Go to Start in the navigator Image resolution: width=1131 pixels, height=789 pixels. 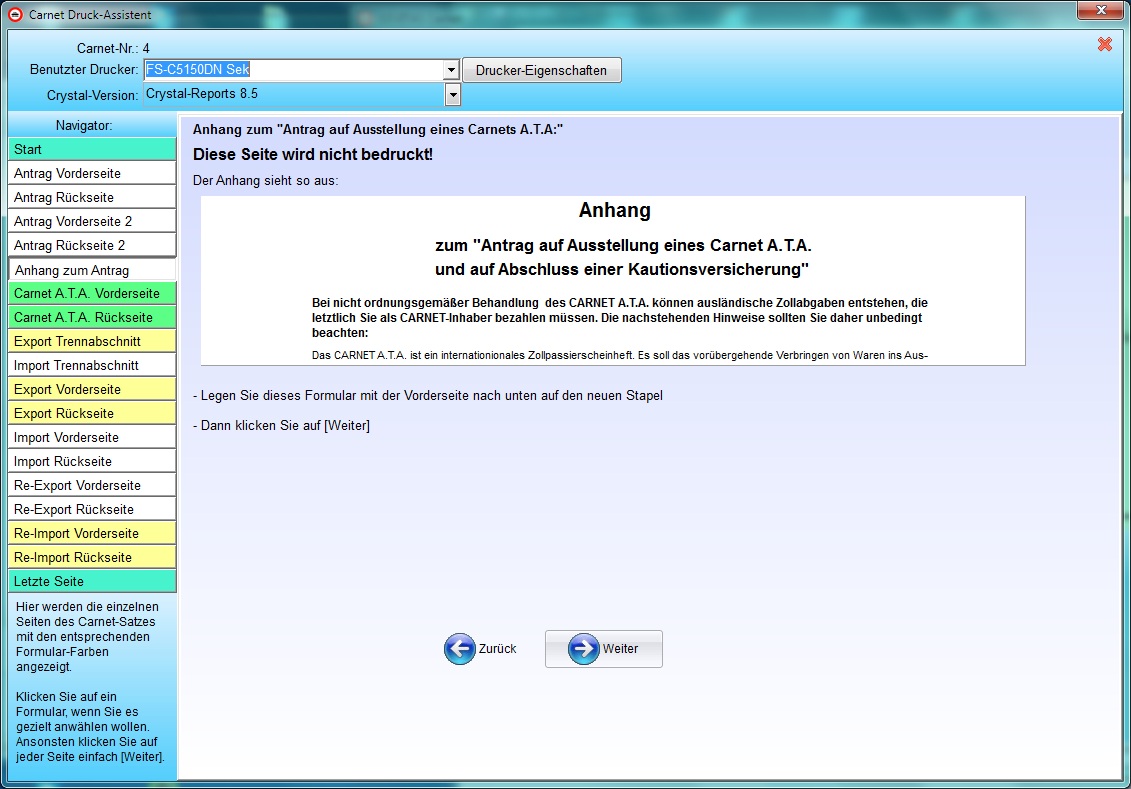coord(92,149)
